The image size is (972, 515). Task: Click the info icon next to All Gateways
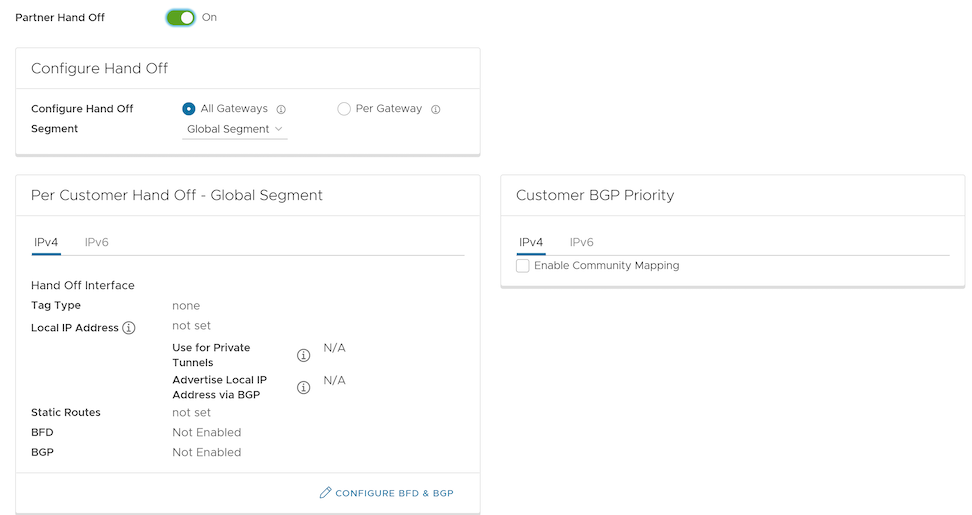pyautogui.click(x=281, y=110)
